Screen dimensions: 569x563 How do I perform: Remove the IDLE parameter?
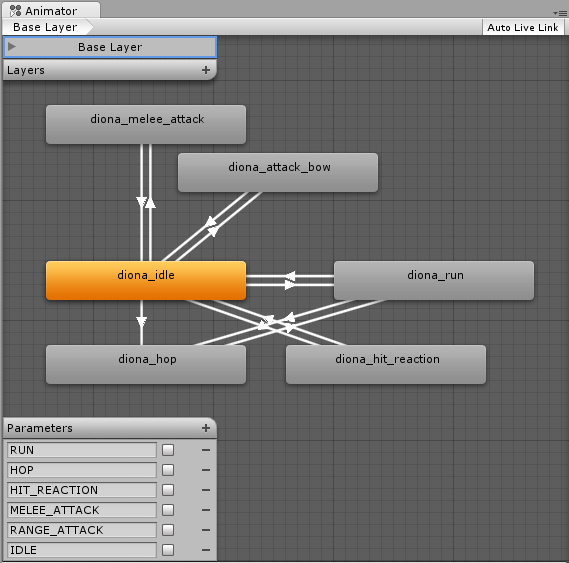point(206,550)
